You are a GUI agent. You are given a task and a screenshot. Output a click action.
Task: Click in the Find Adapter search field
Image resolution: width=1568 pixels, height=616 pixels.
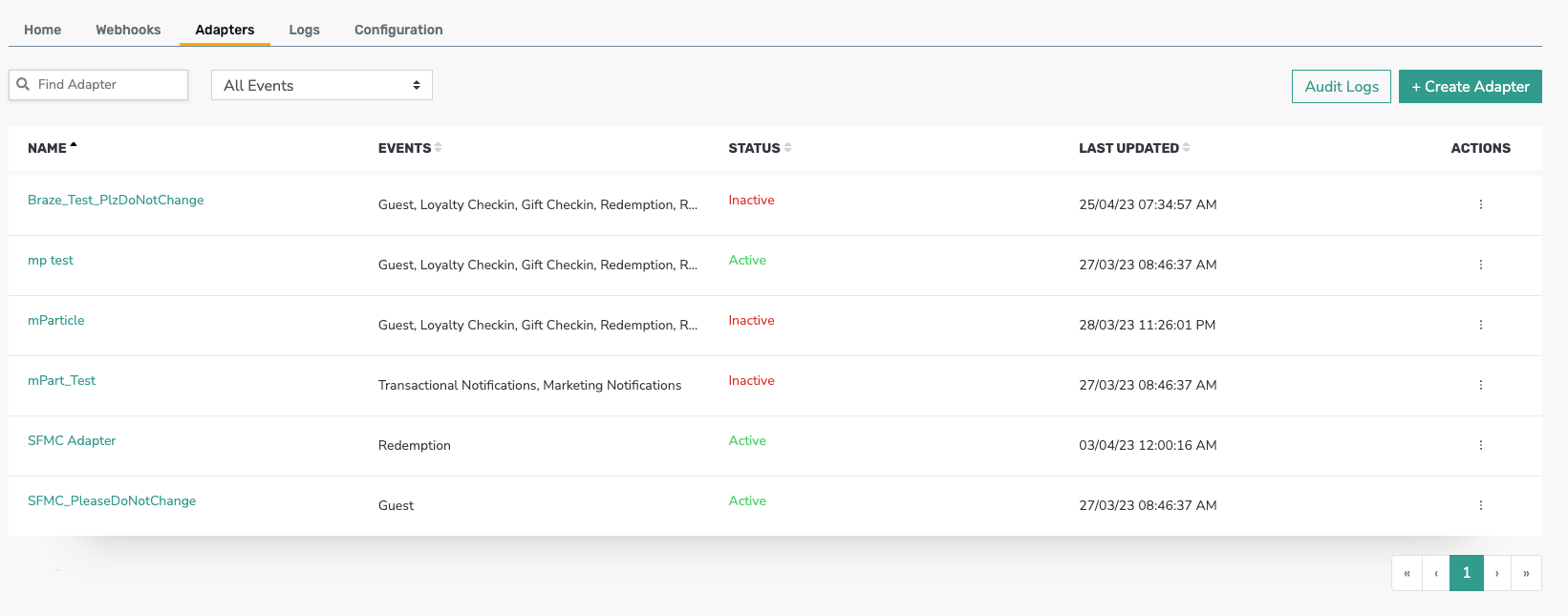98,84
